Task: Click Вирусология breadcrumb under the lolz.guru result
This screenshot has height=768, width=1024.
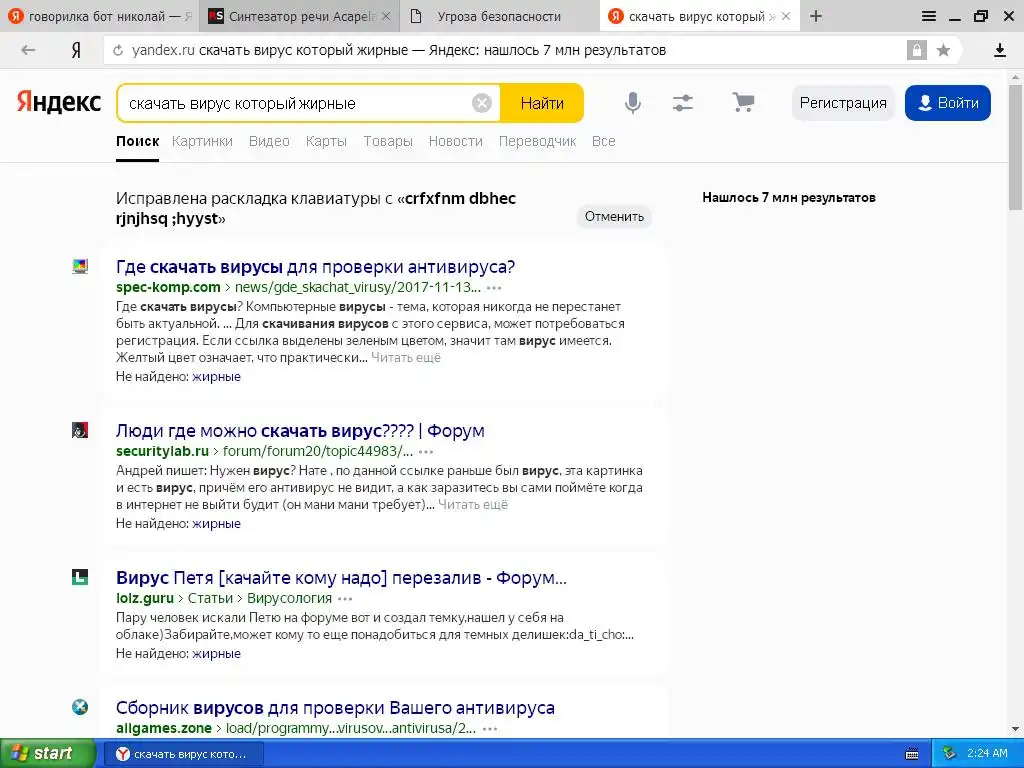Action: point(289,598)
